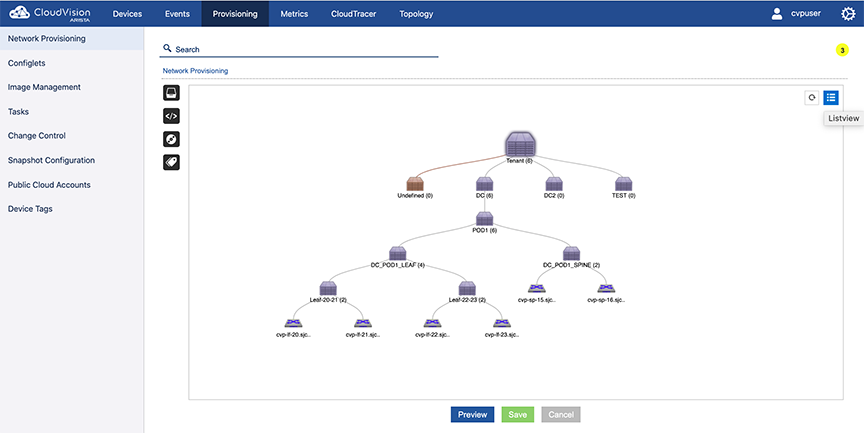Refresh the topology view
The image size is (864, 433).
pyautogui.click(x=812, y=98)
